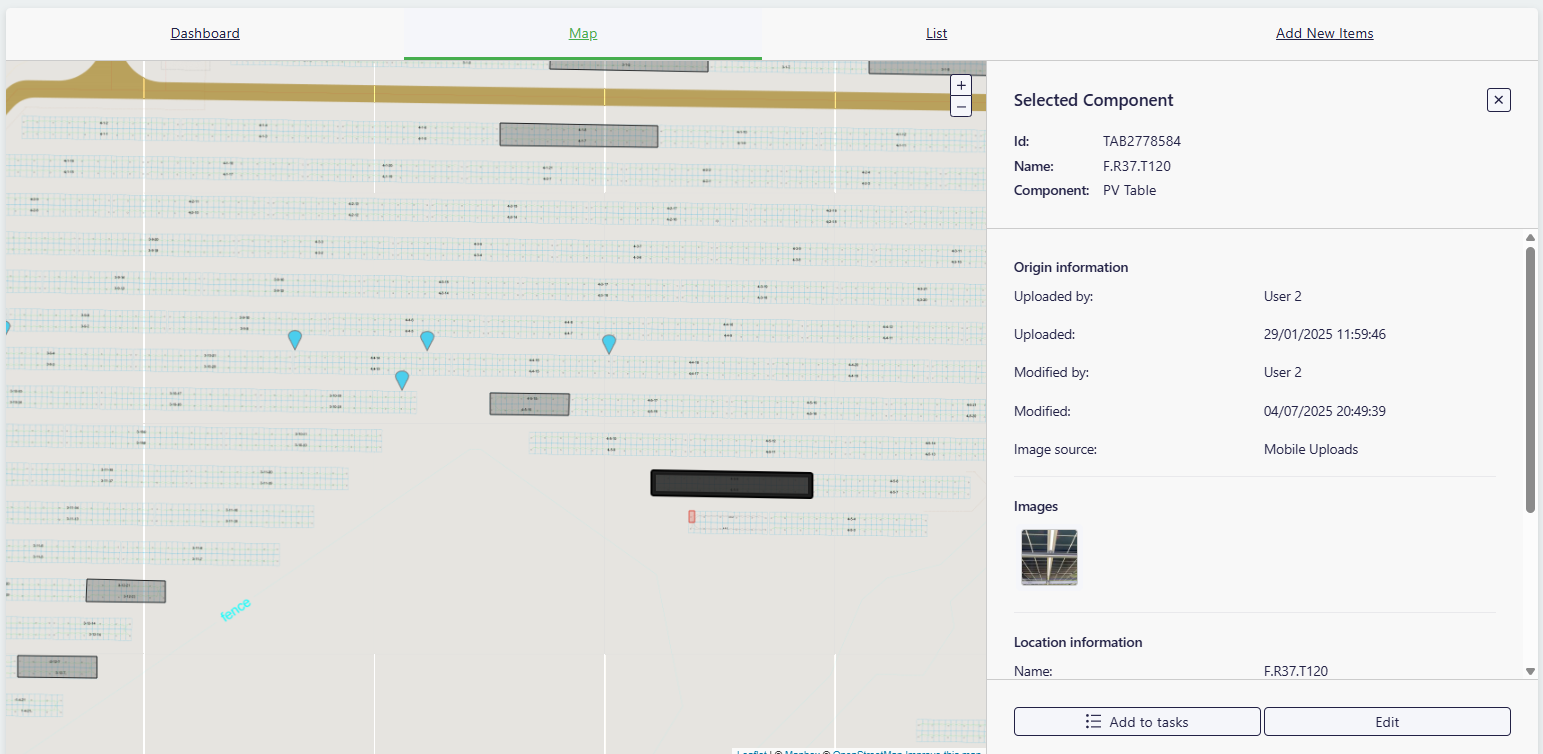Select the Map tab

coord(583,33)
